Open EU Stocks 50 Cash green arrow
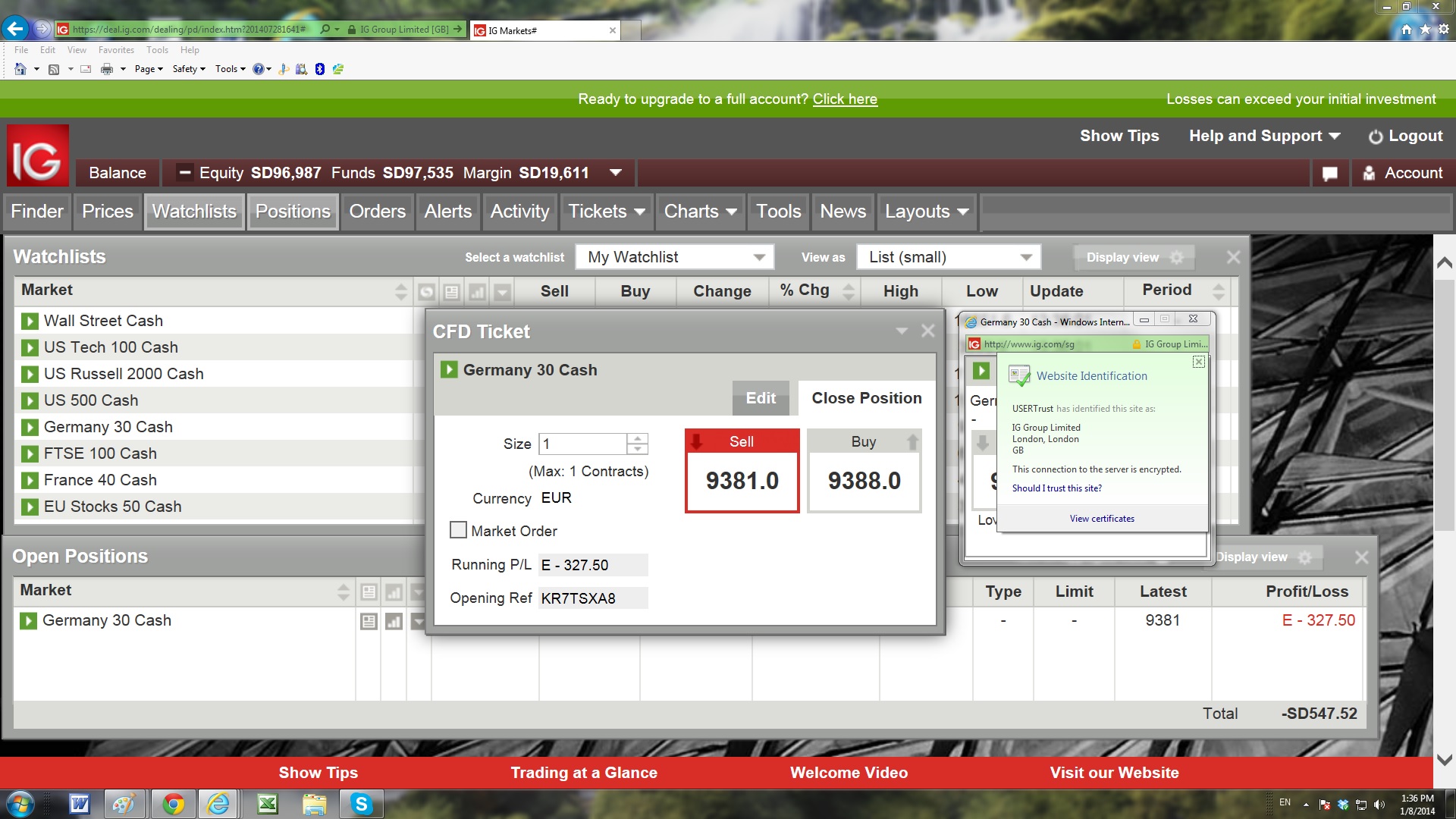Screen dimensions: 1456x819 pyautogui.click(x=30, y=507)
